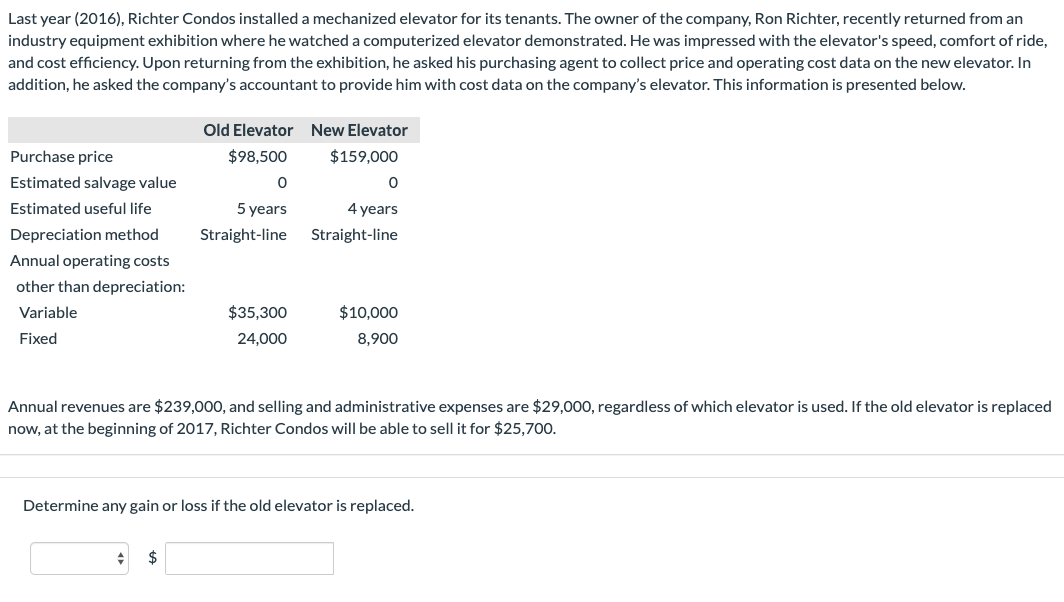
Task: Click the Depreciation method row label
Action: [84, 234]
